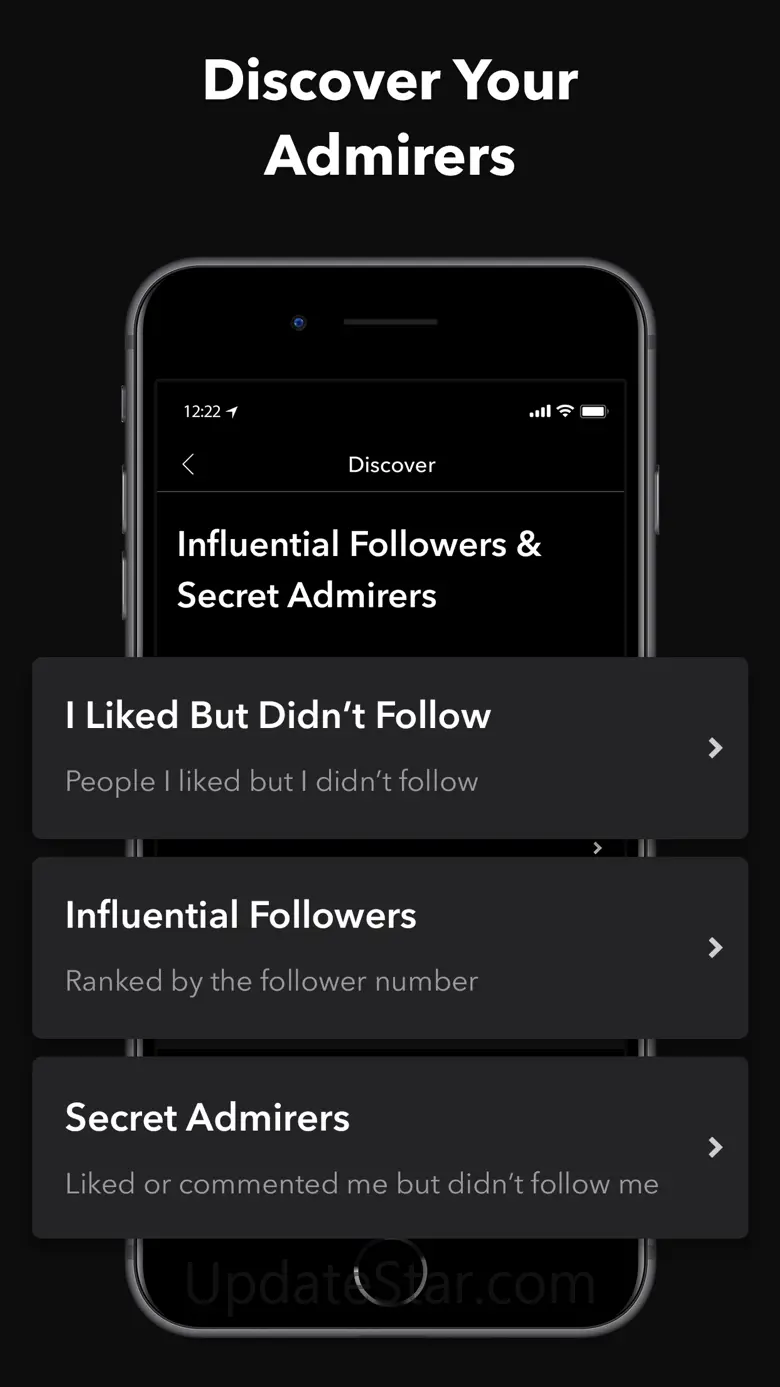
Task: Click the phone's front camera dot
Action: [x=299, y=322]
